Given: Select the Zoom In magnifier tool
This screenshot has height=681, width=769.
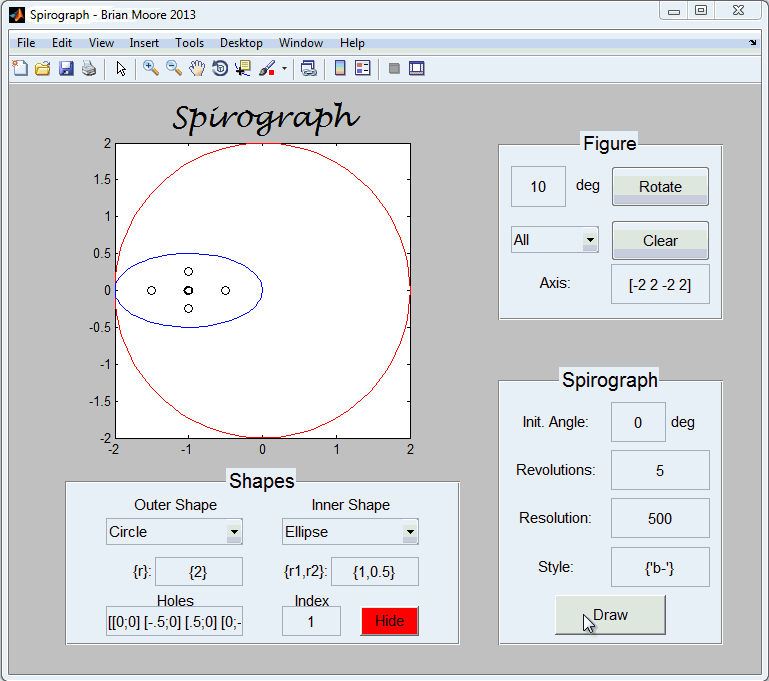Looking at the screenshot, I should click(x=151, y=69).
